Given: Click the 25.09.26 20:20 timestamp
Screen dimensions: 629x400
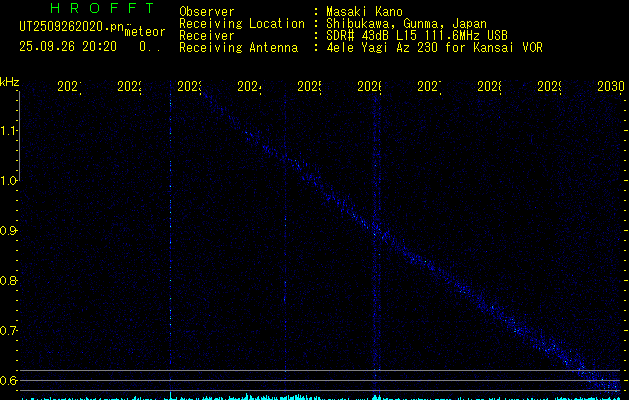Looking at the screenshot, I should pyautogui.click(x=68, y=46).
